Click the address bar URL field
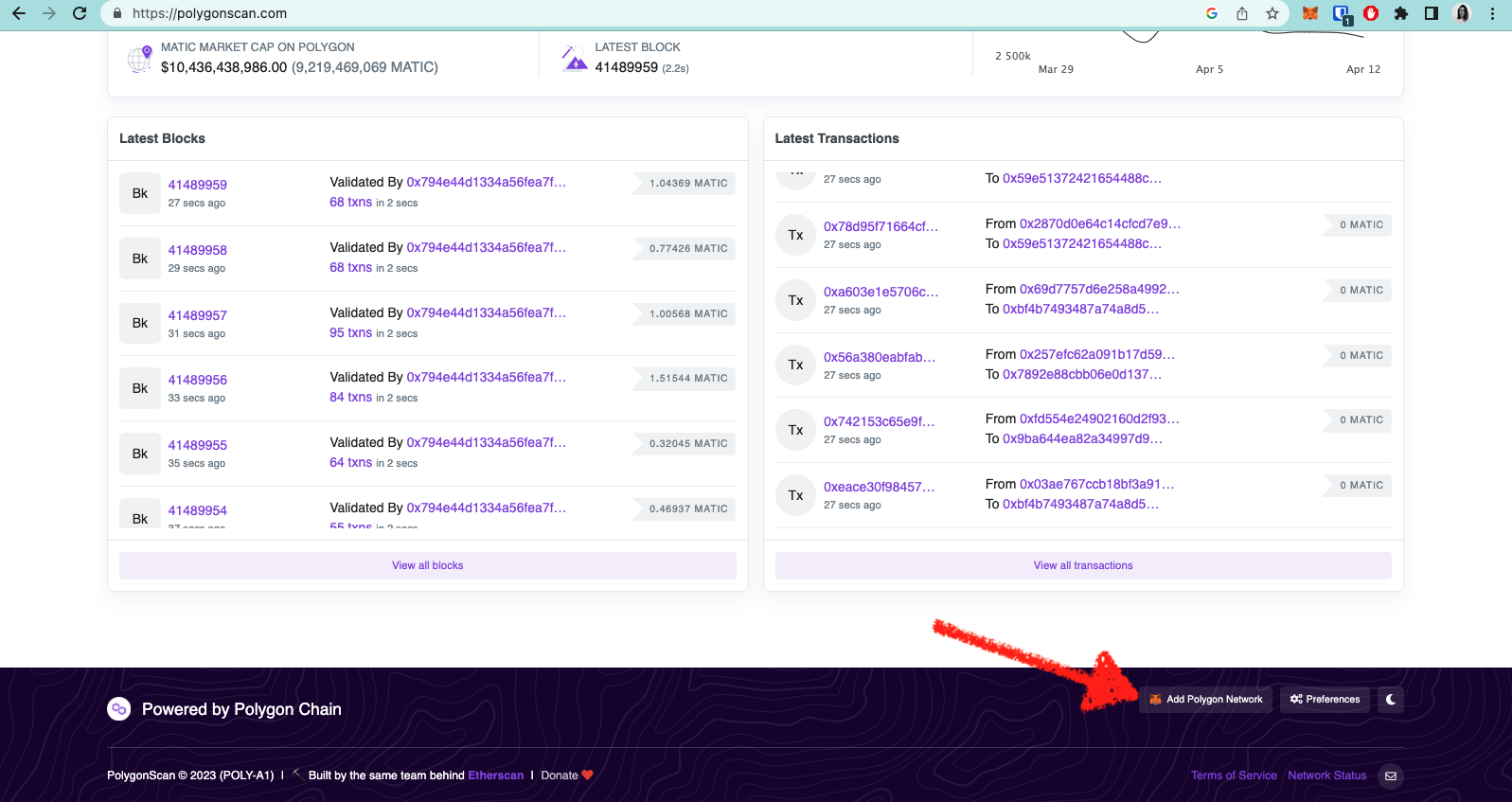This screenshot has height=802, width=1512. point(653,13)
